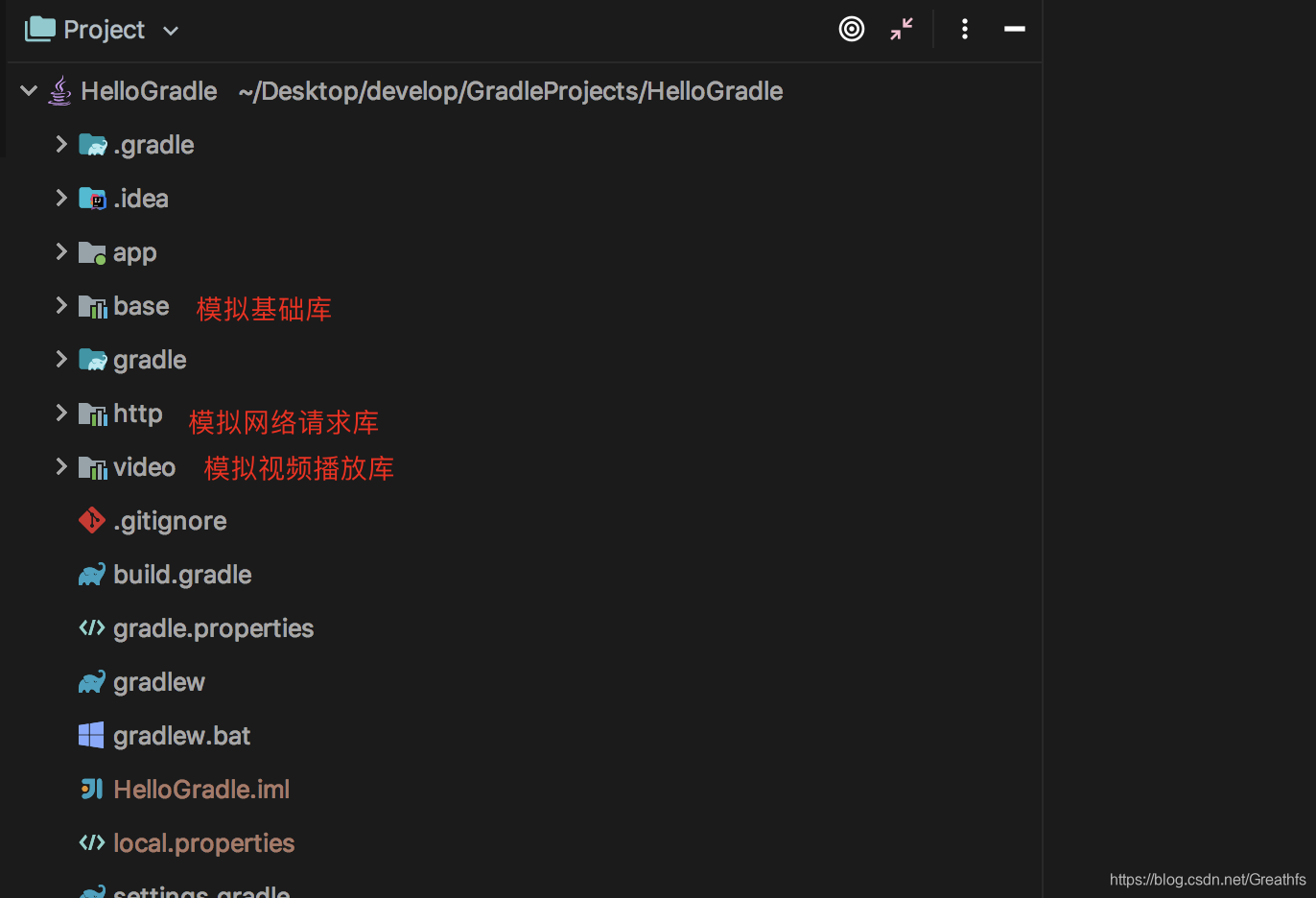
Task: Expand the base module
Action: [x=61, y=305]
